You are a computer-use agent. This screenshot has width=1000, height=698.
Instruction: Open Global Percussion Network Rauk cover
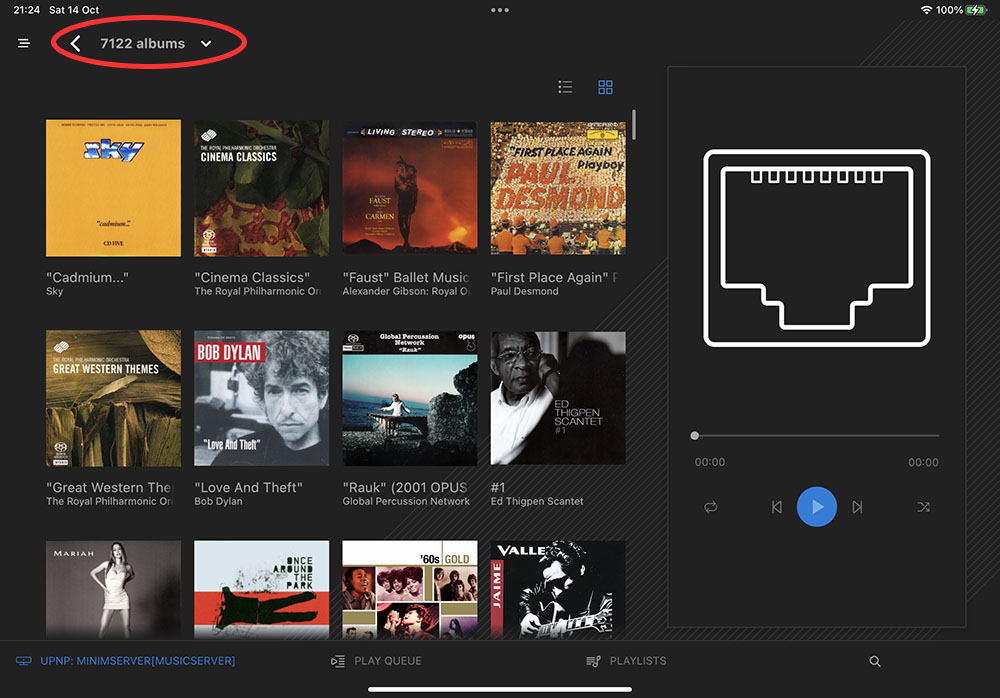[x=409, y=398]
